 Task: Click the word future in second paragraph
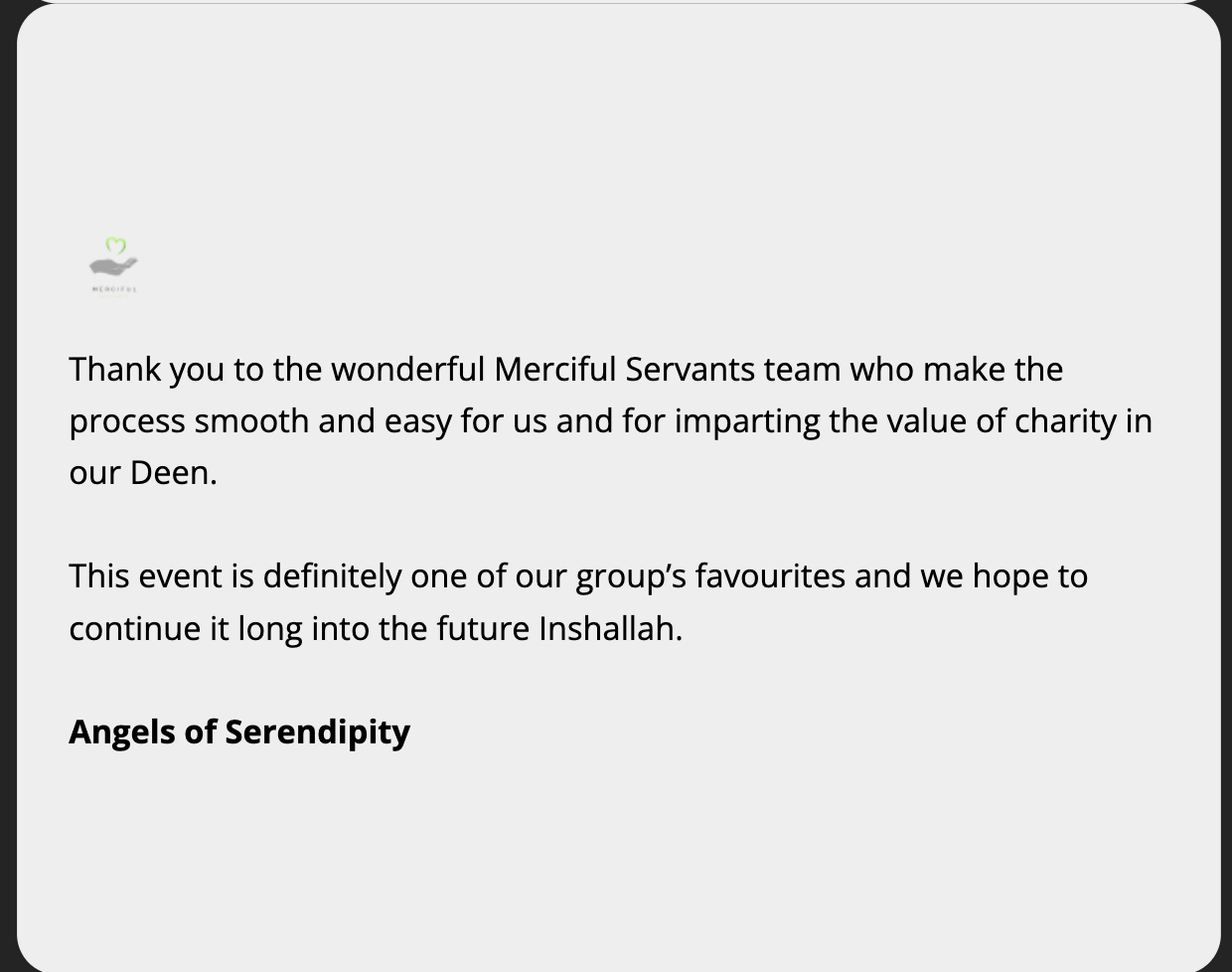point(483,629)
